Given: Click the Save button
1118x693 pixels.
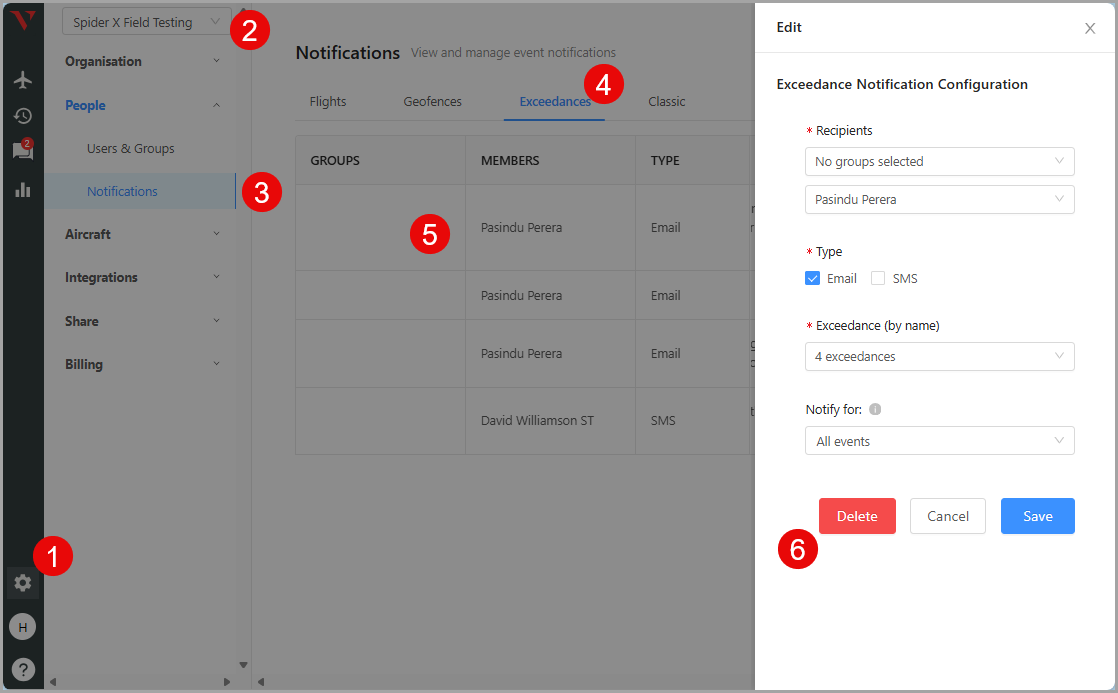Looking at the screenshot, I should pyautogui.click(x=1037, y=516).
